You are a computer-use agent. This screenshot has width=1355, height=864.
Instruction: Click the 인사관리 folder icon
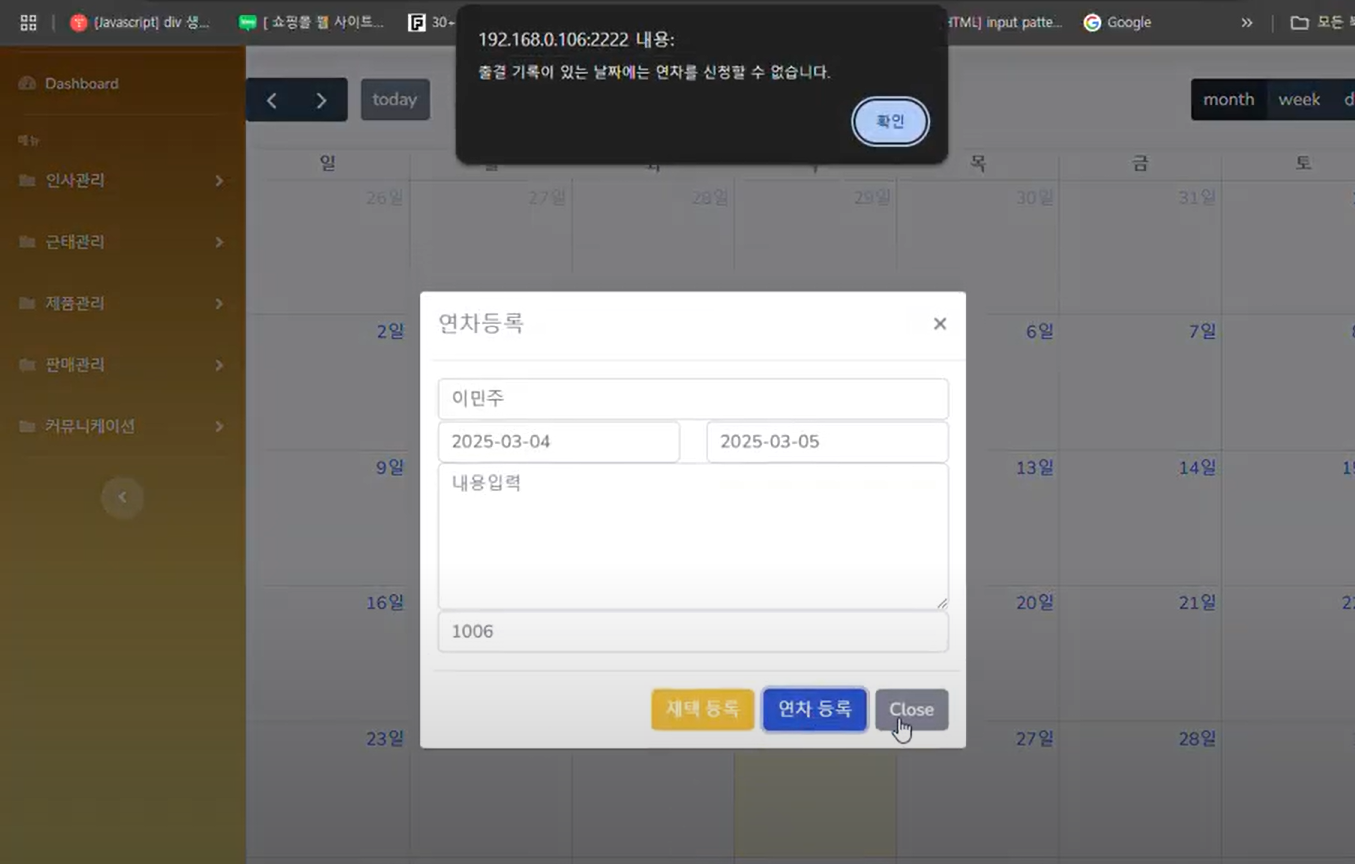(x=27, y=180)
